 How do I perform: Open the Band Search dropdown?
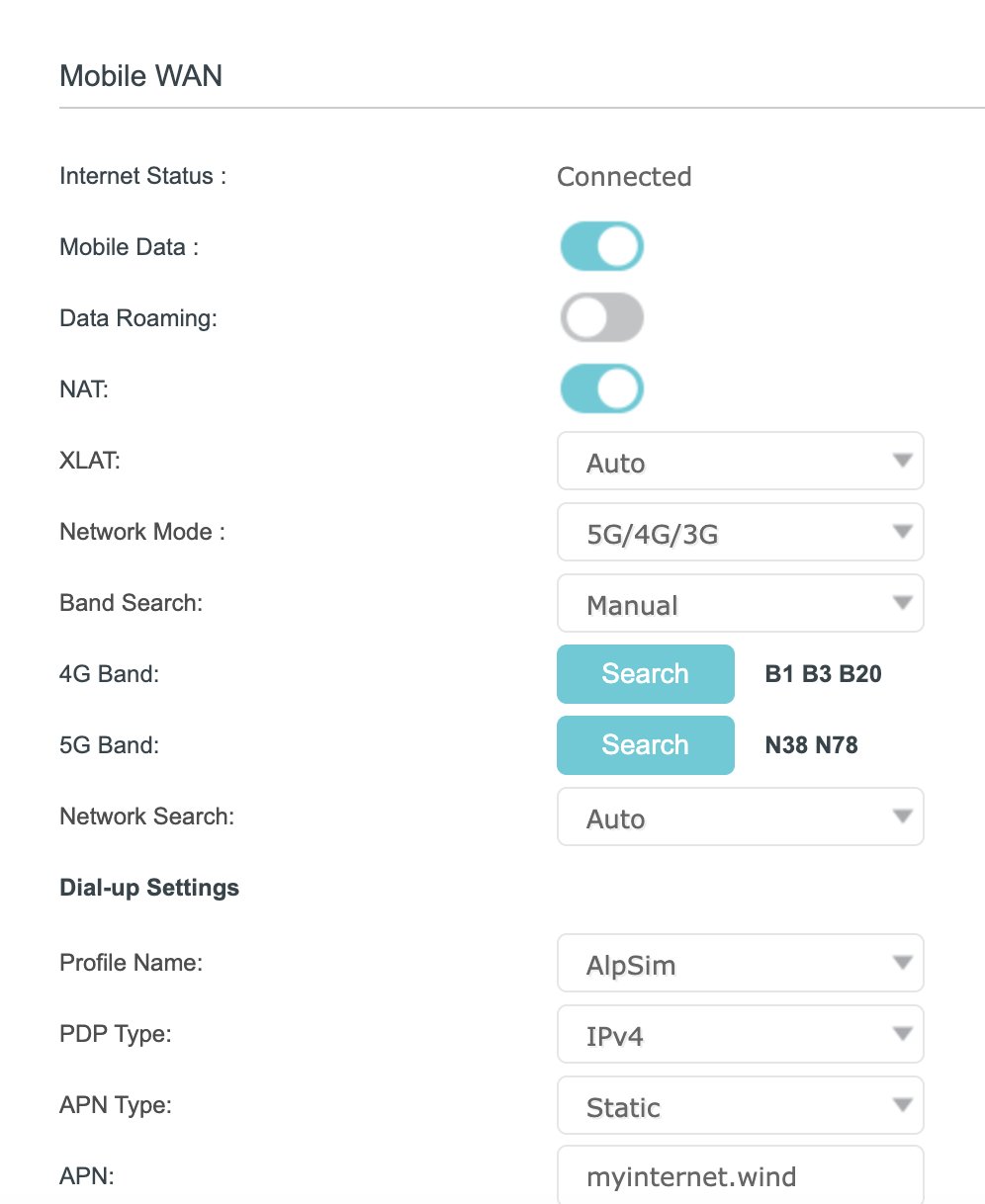[740, 604]
